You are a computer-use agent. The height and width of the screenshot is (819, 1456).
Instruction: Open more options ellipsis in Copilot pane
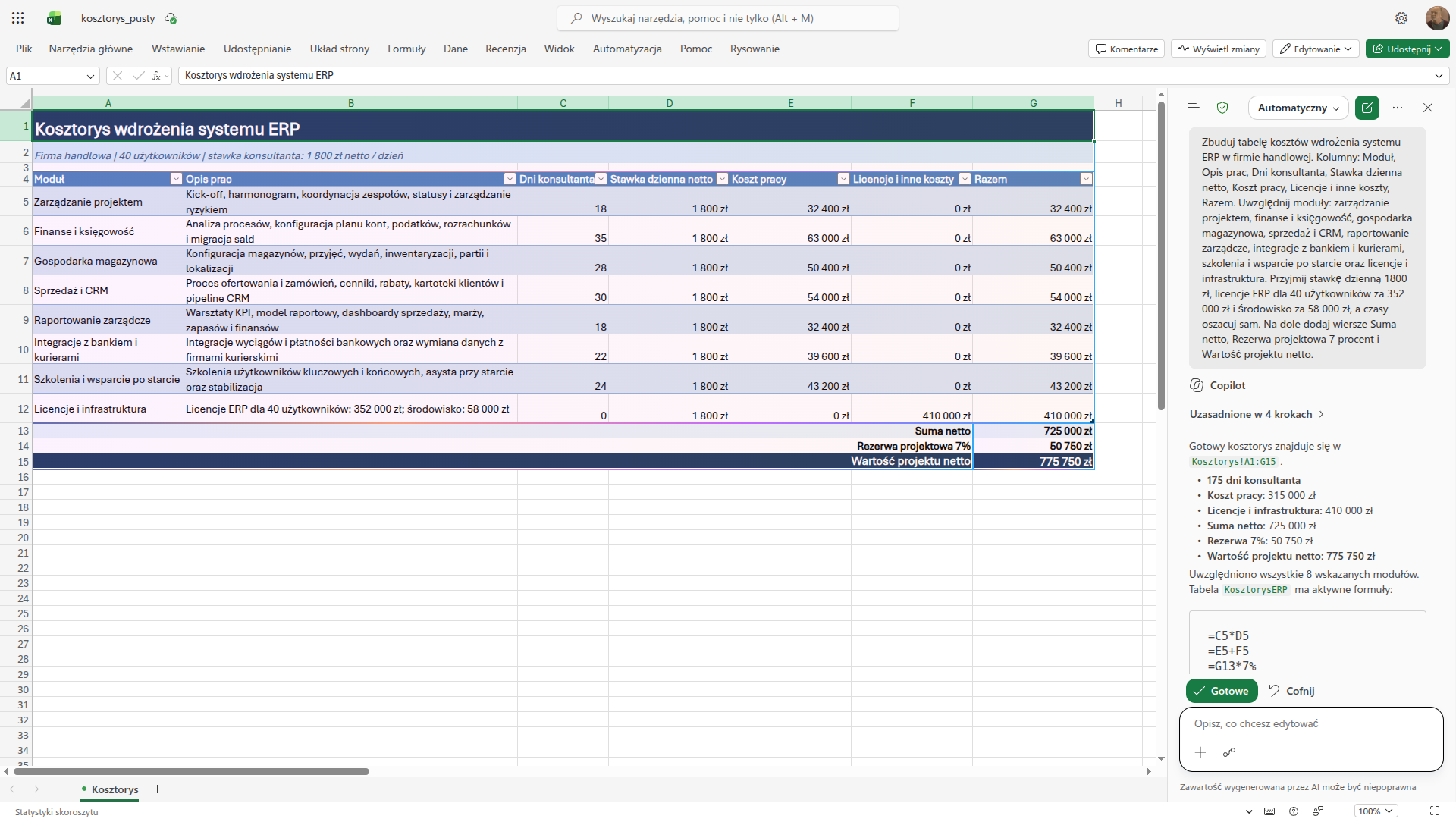1398,108
